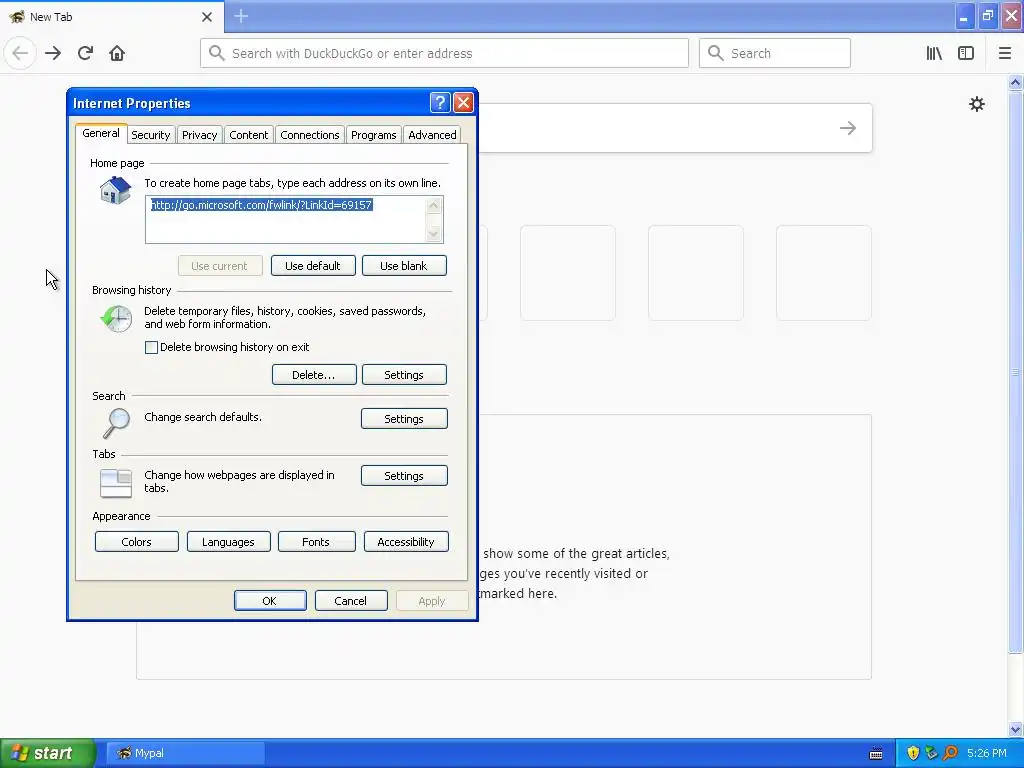This screenshot has width=1024, height=768.
Task: Click the magnifier in the address bar
Action: click(217, 53)
